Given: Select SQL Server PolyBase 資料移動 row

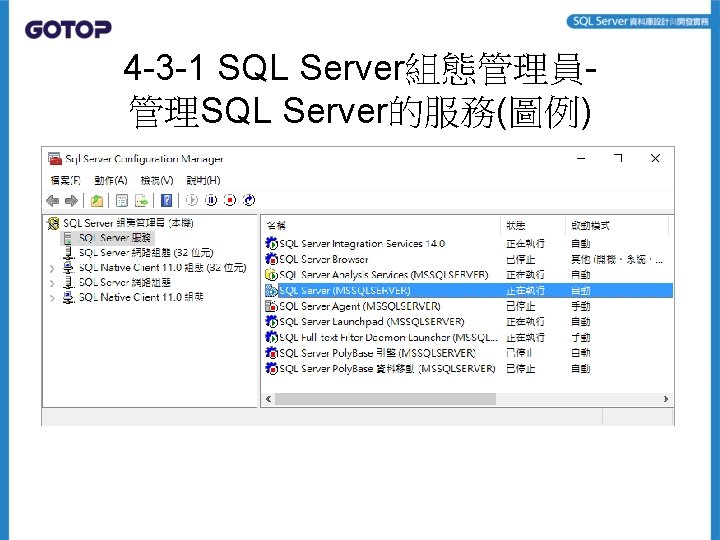Looking at the screenshot, I should 467,368.
